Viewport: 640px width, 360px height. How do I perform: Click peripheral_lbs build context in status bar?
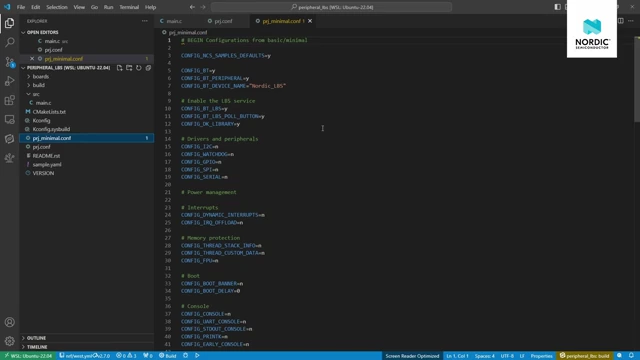(x=585, y=356)
